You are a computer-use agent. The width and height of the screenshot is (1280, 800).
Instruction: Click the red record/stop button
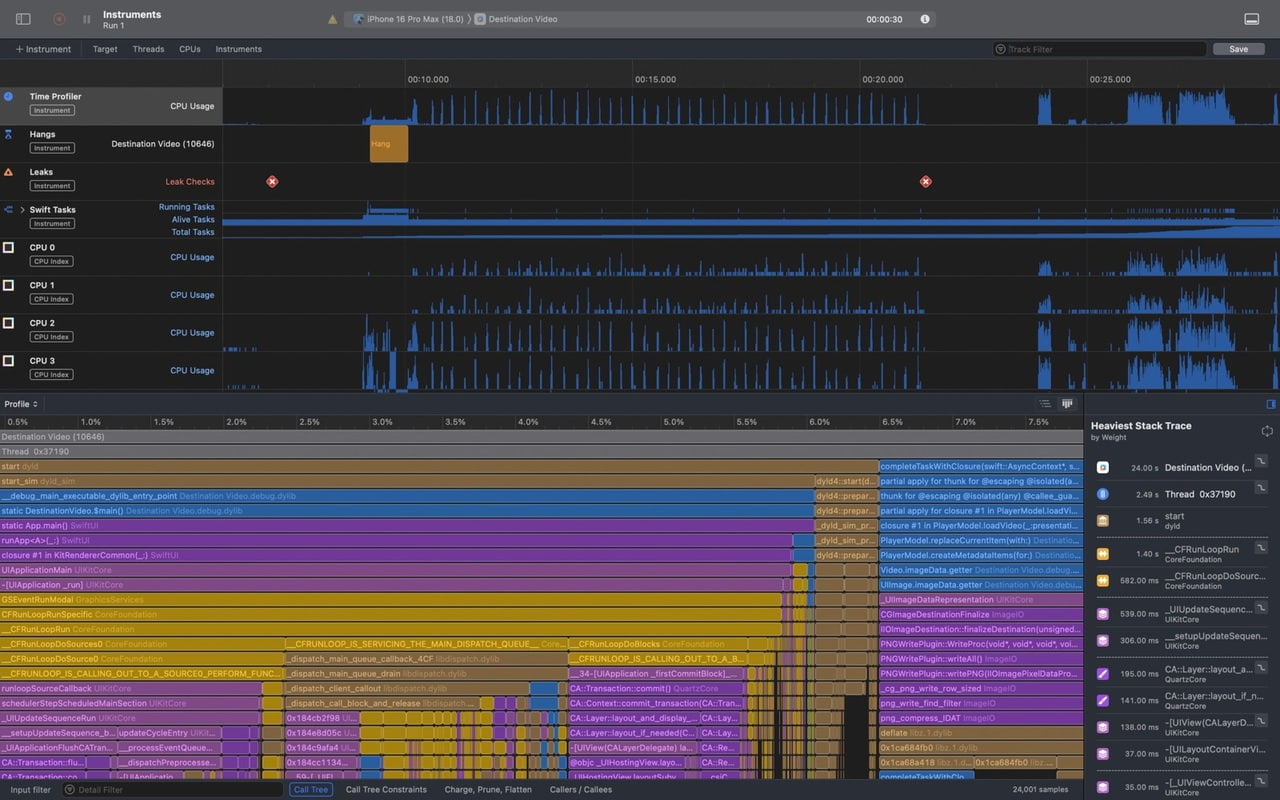click(x=59, y=18)
